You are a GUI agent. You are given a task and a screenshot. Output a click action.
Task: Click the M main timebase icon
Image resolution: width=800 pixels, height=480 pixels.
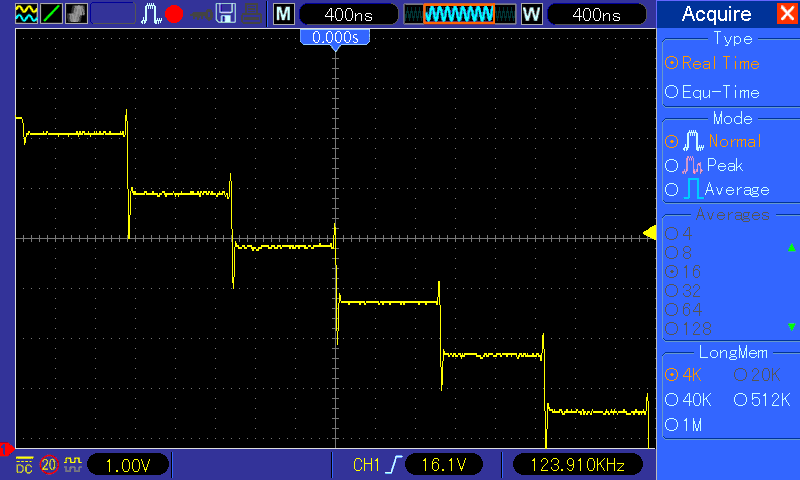coord(284,14)
